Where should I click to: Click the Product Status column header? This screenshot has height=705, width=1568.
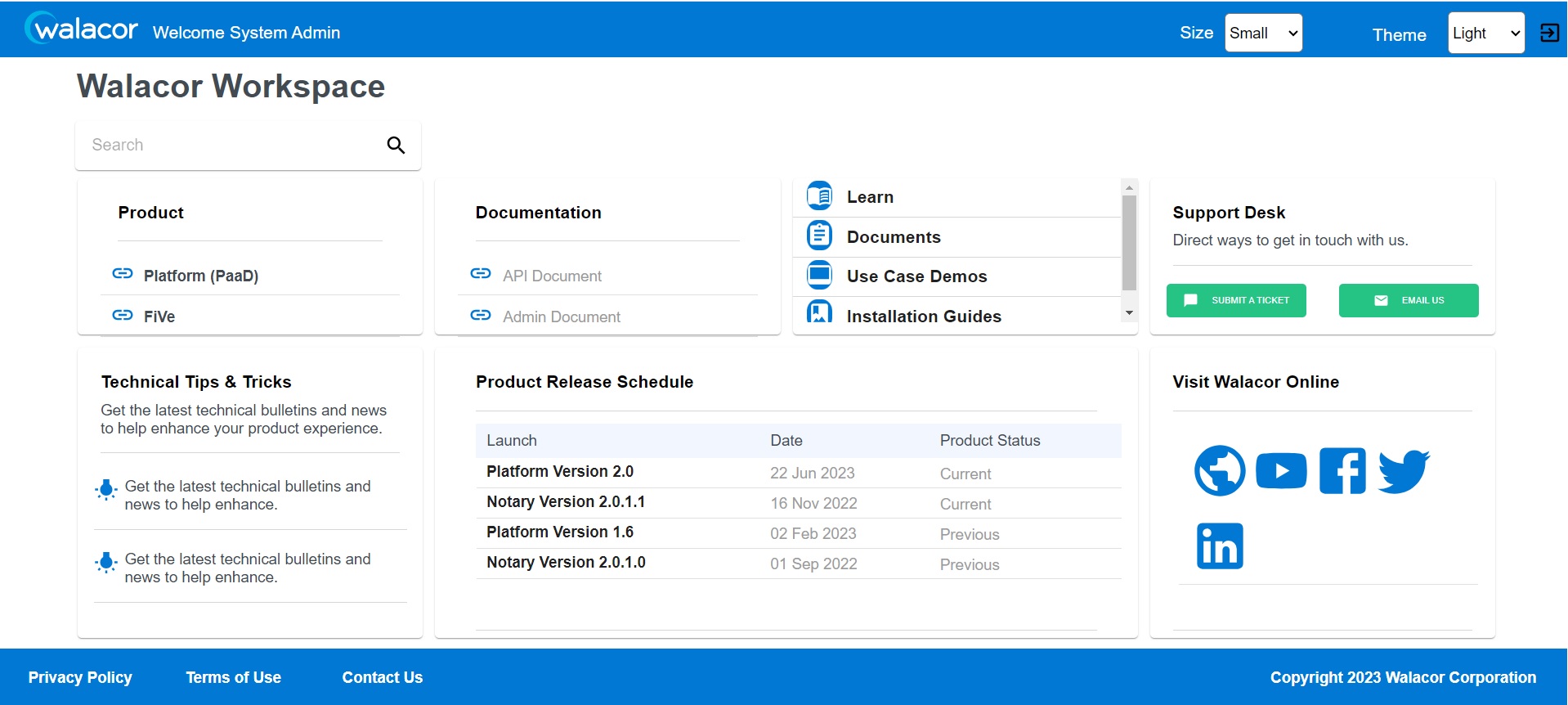click(x=990, y=440)
